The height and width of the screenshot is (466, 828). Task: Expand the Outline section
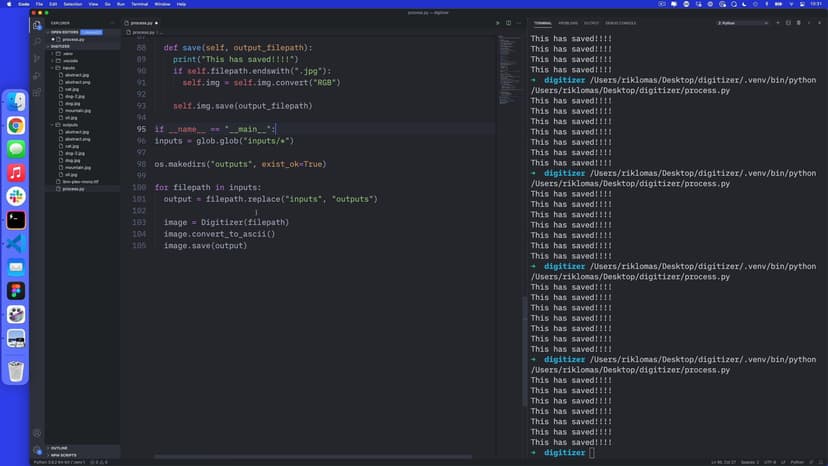click(59, 448)
